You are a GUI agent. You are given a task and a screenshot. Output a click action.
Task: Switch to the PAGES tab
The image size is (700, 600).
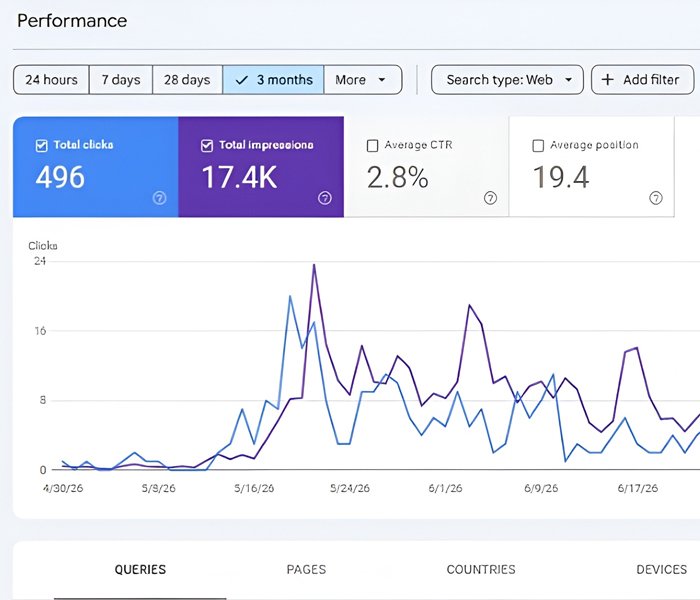click(x=306, y=570)
